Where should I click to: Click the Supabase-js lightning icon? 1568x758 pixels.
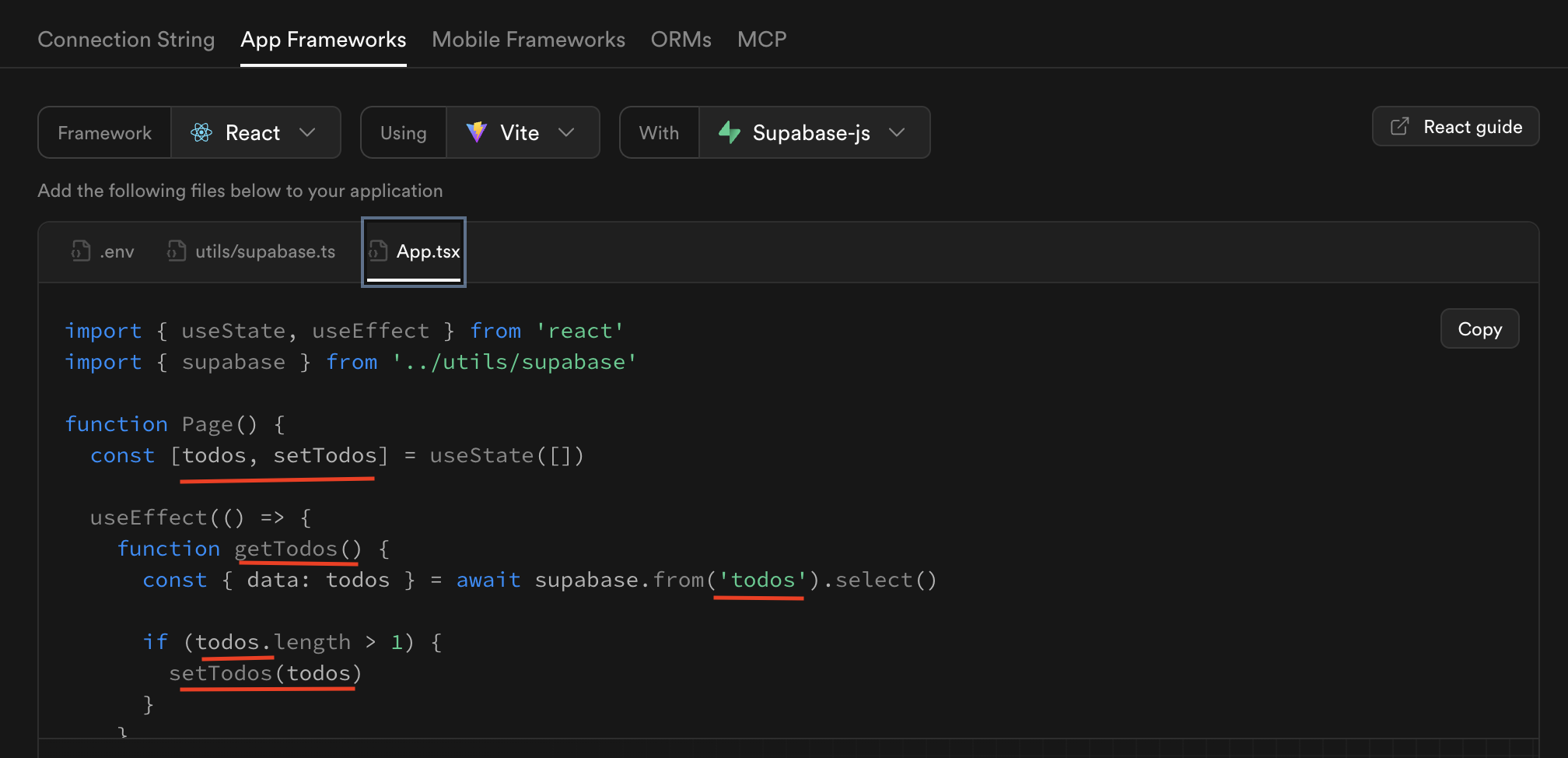tap(730, 132)
